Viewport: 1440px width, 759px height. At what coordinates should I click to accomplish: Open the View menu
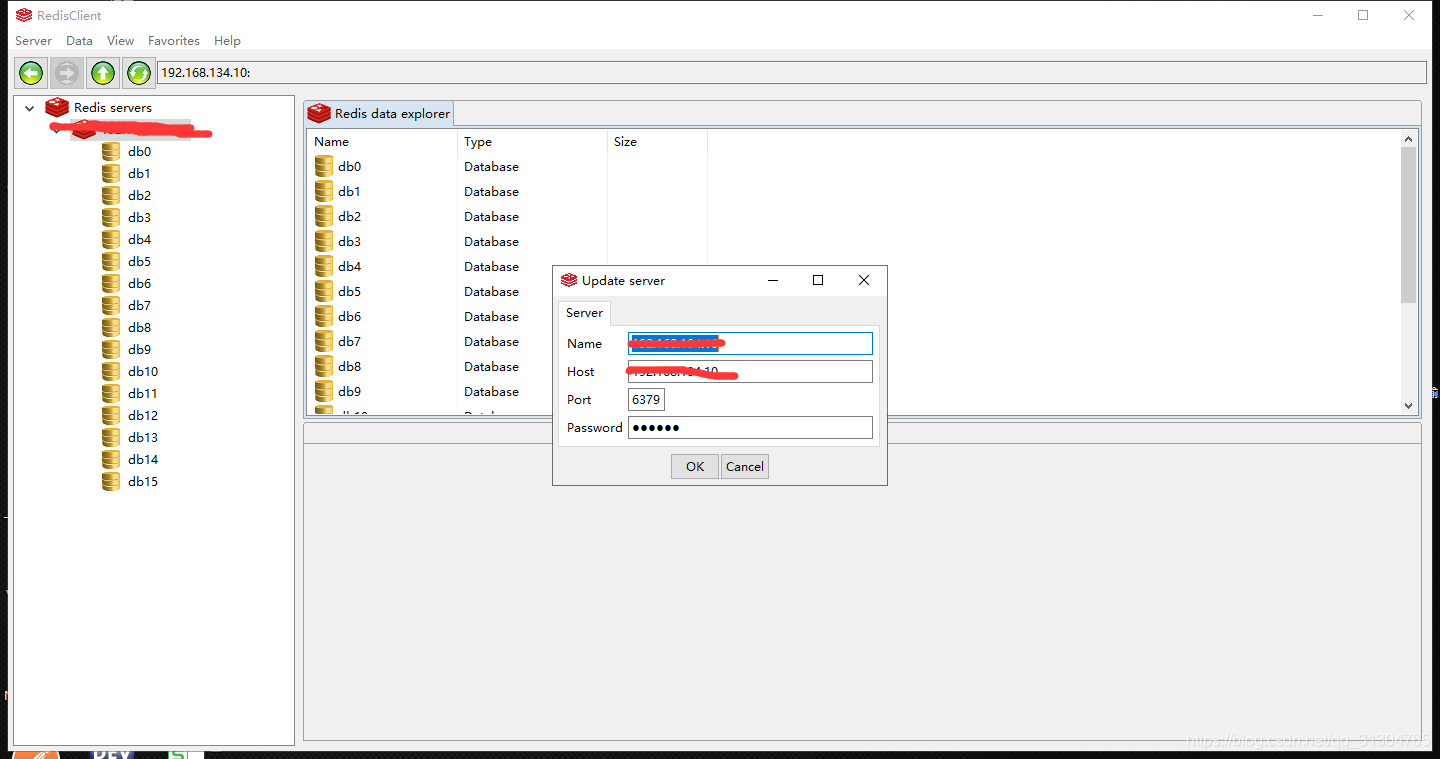coord(120,41)
